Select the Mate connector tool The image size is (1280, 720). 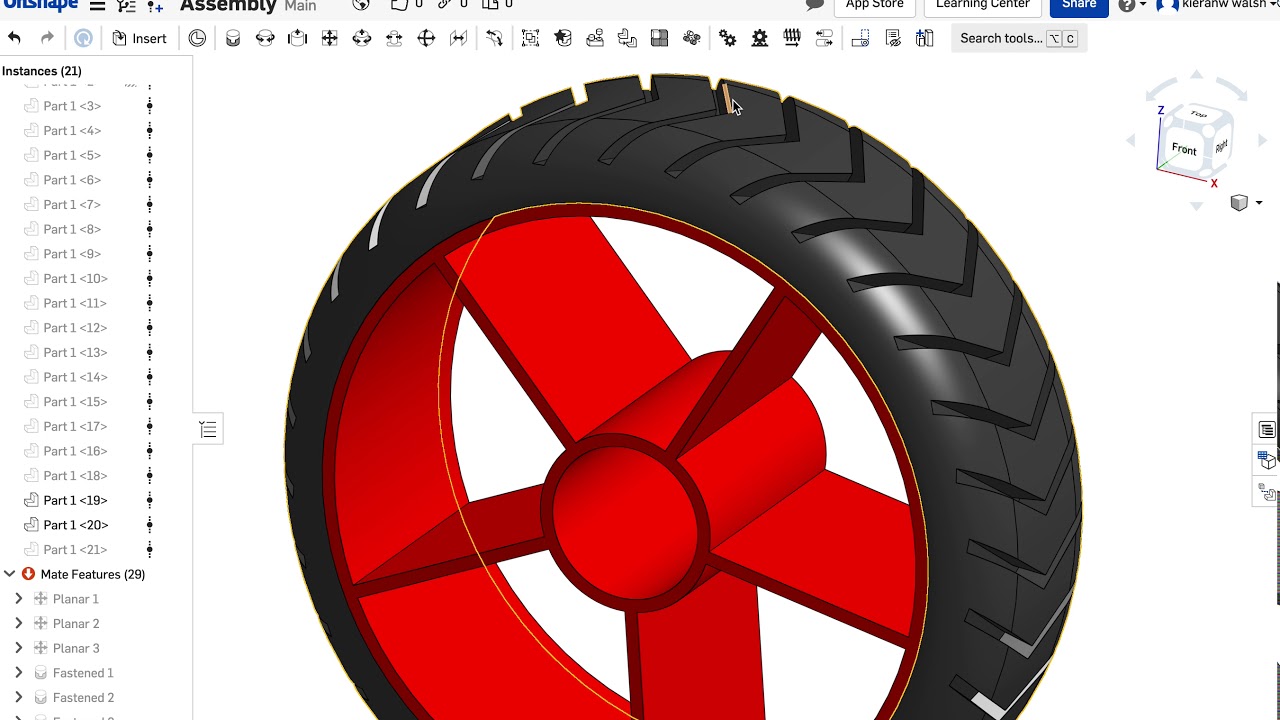pos(563,38)
